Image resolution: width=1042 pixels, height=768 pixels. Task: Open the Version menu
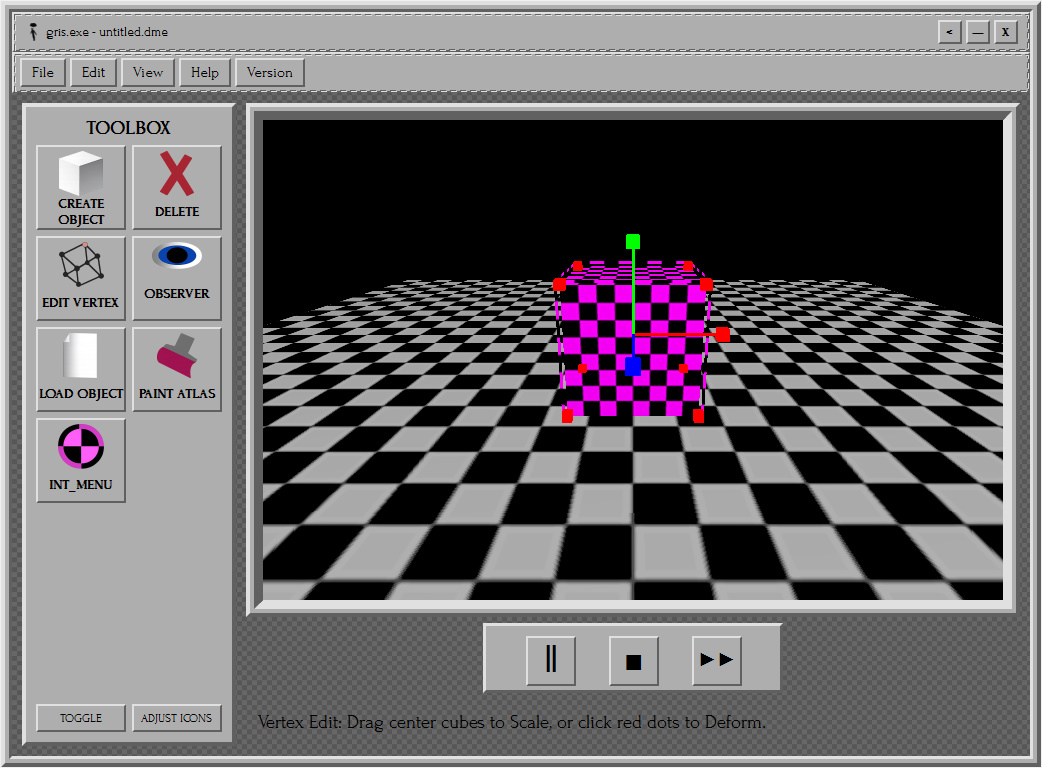tap(269, 72)
